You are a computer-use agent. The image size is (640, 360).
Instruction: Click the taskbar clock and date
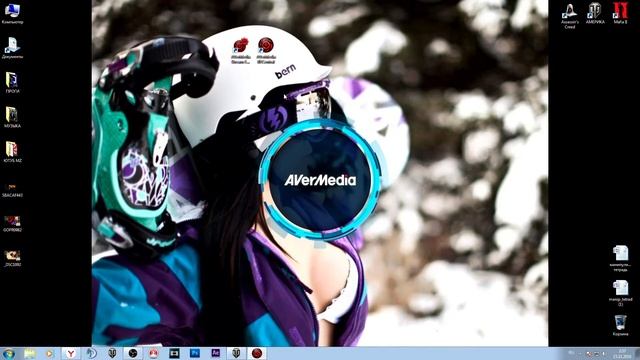622,353
